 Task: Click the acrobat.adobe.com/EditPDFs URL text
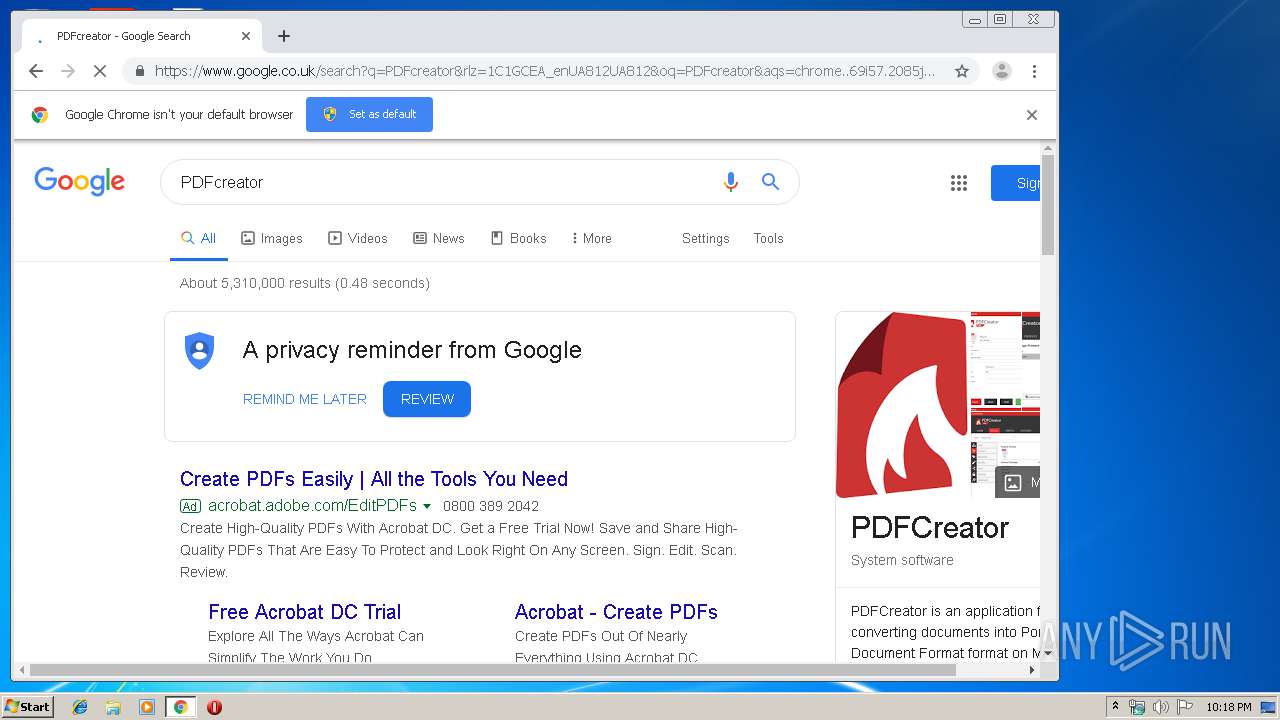pyautogui.click(x=312, y=506)
